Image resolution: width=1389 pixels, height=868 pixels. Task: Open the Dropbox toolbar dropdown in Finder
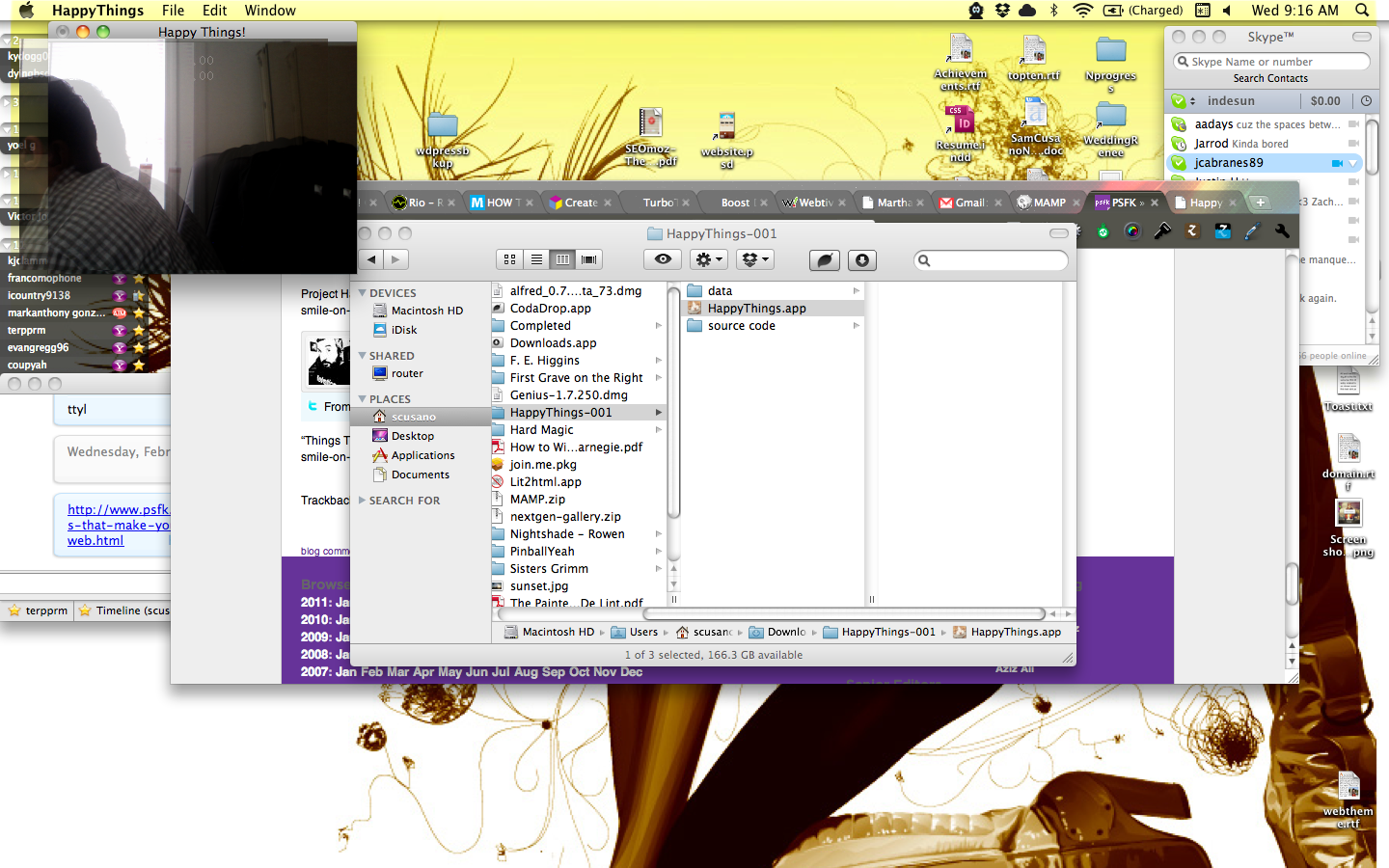(x=755, y=259)
